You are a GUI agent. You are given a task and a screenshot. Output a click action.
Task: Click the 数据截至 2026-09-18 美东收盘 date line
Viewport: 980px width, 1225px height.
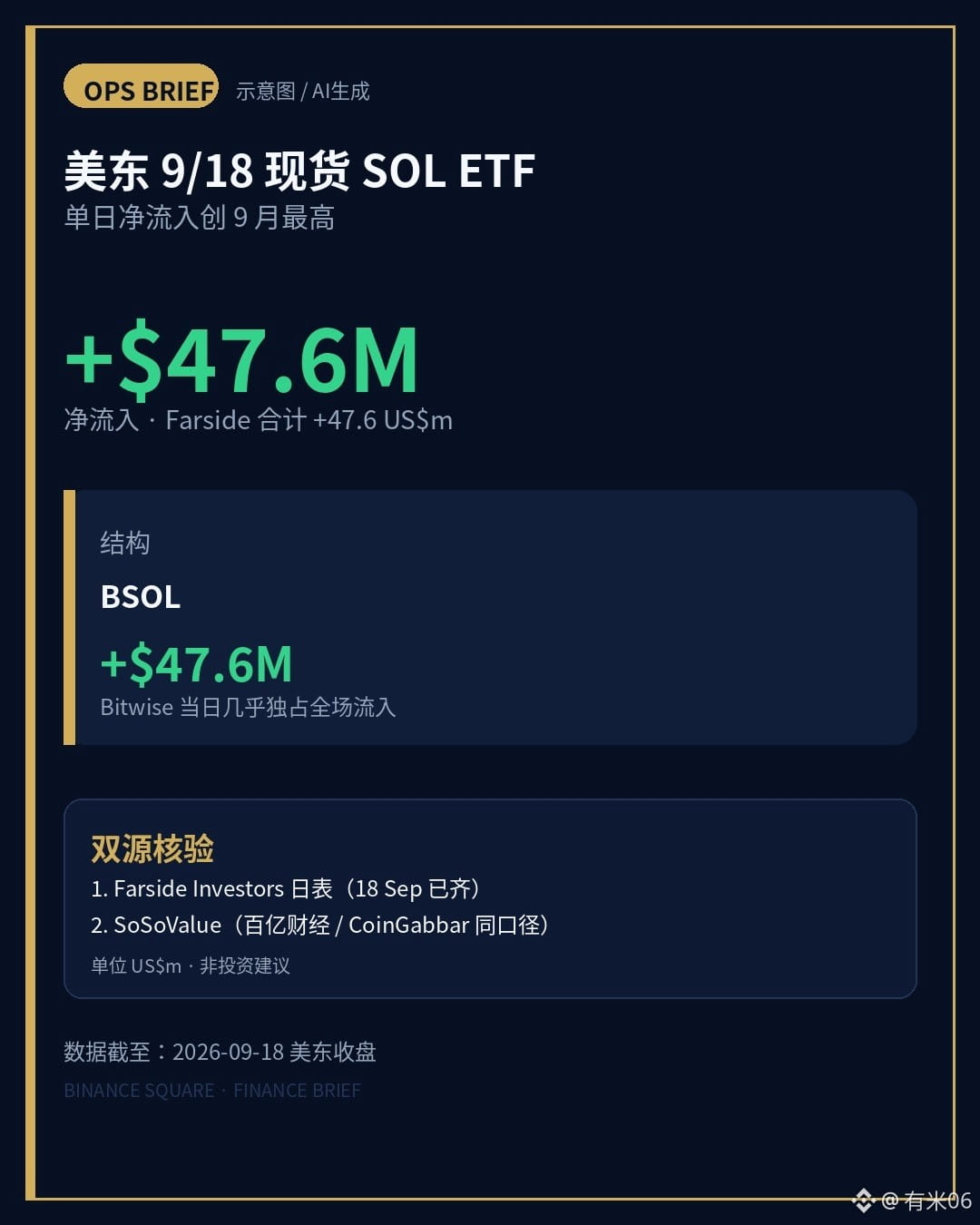click(x=220, y=1052)
